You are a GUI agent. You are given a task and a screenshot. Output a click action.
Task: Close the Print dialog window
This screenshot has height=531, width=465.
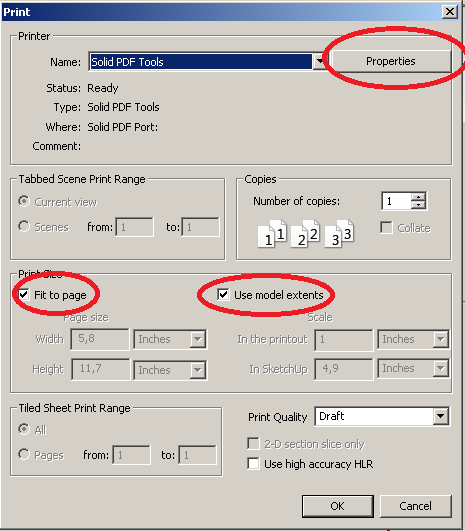(x=450, y=12)
